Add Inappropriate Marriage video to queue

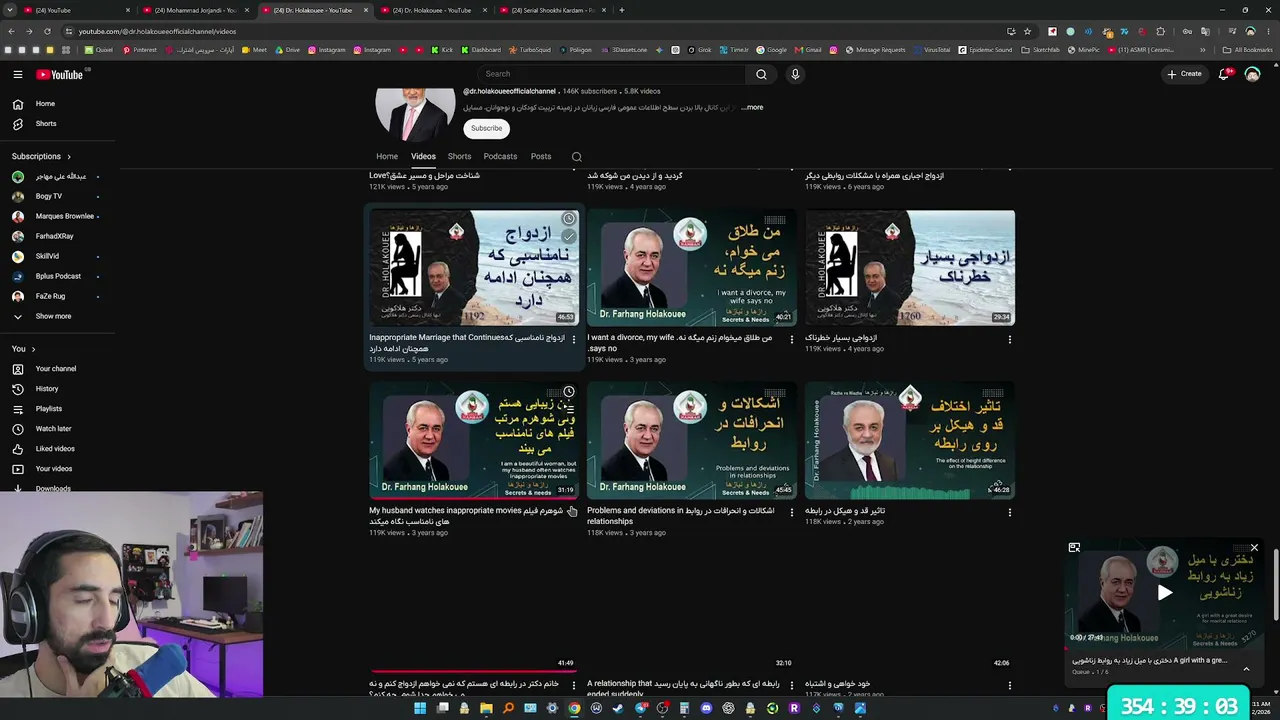pos(568,237)
